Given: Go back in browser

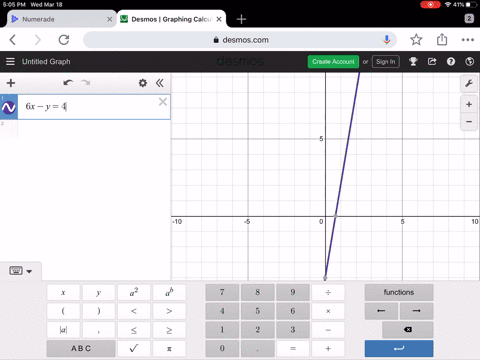Looking at the screenshot, I should pyautogui.click(x=13, y=40).
